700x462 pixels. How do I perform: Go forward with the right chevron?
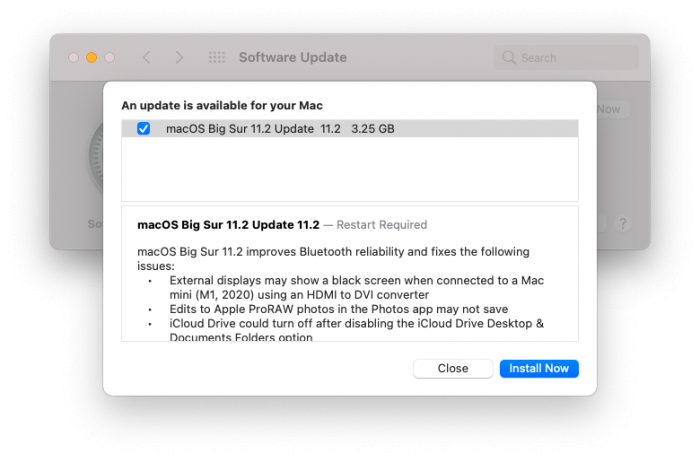[x=180, y=58]
